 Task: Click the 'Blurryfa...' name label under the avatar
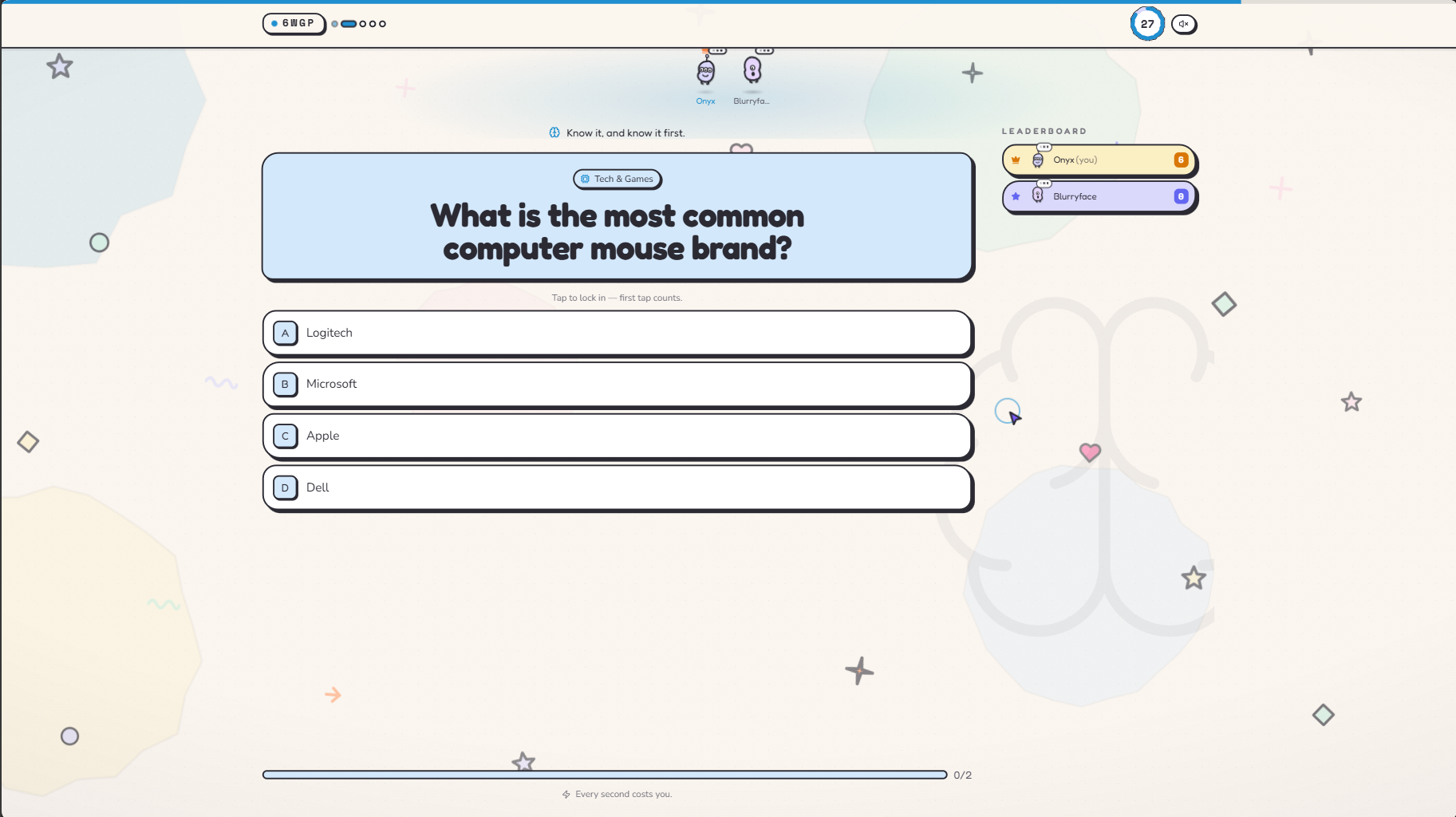pos(752,101)
